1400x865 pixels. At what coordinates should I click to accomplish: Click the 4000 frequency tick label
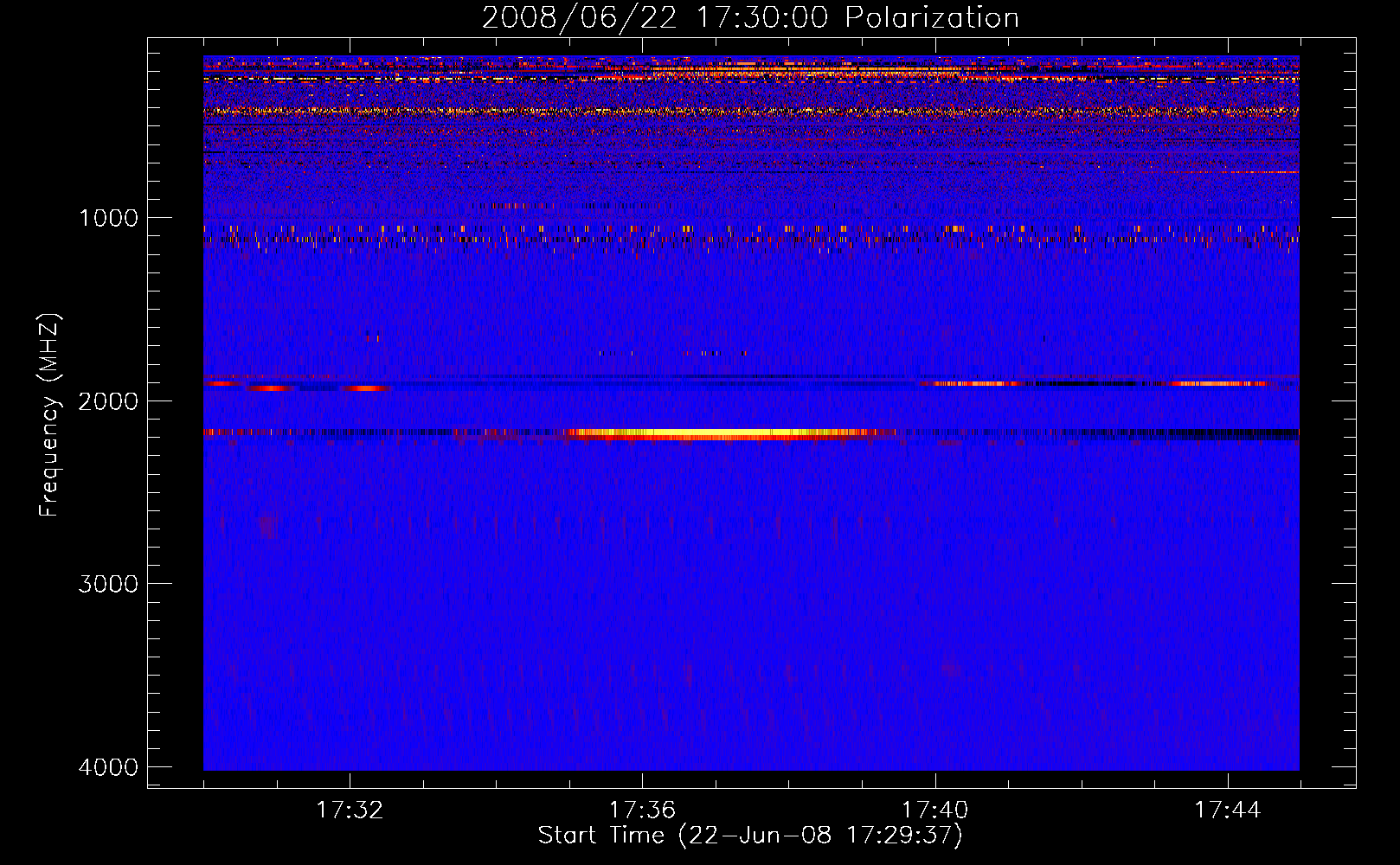click(108, 766)
